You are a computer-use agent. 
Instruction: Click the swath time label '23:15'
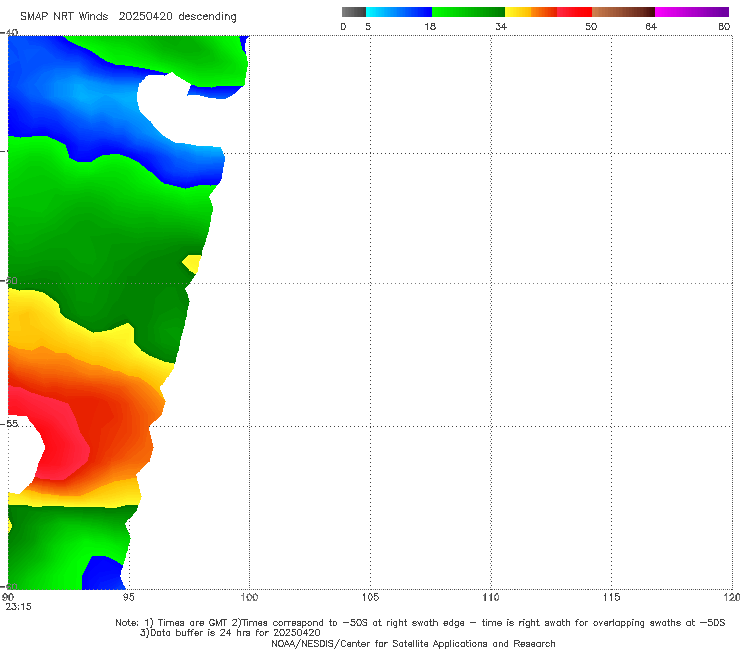tap(18, 607)
